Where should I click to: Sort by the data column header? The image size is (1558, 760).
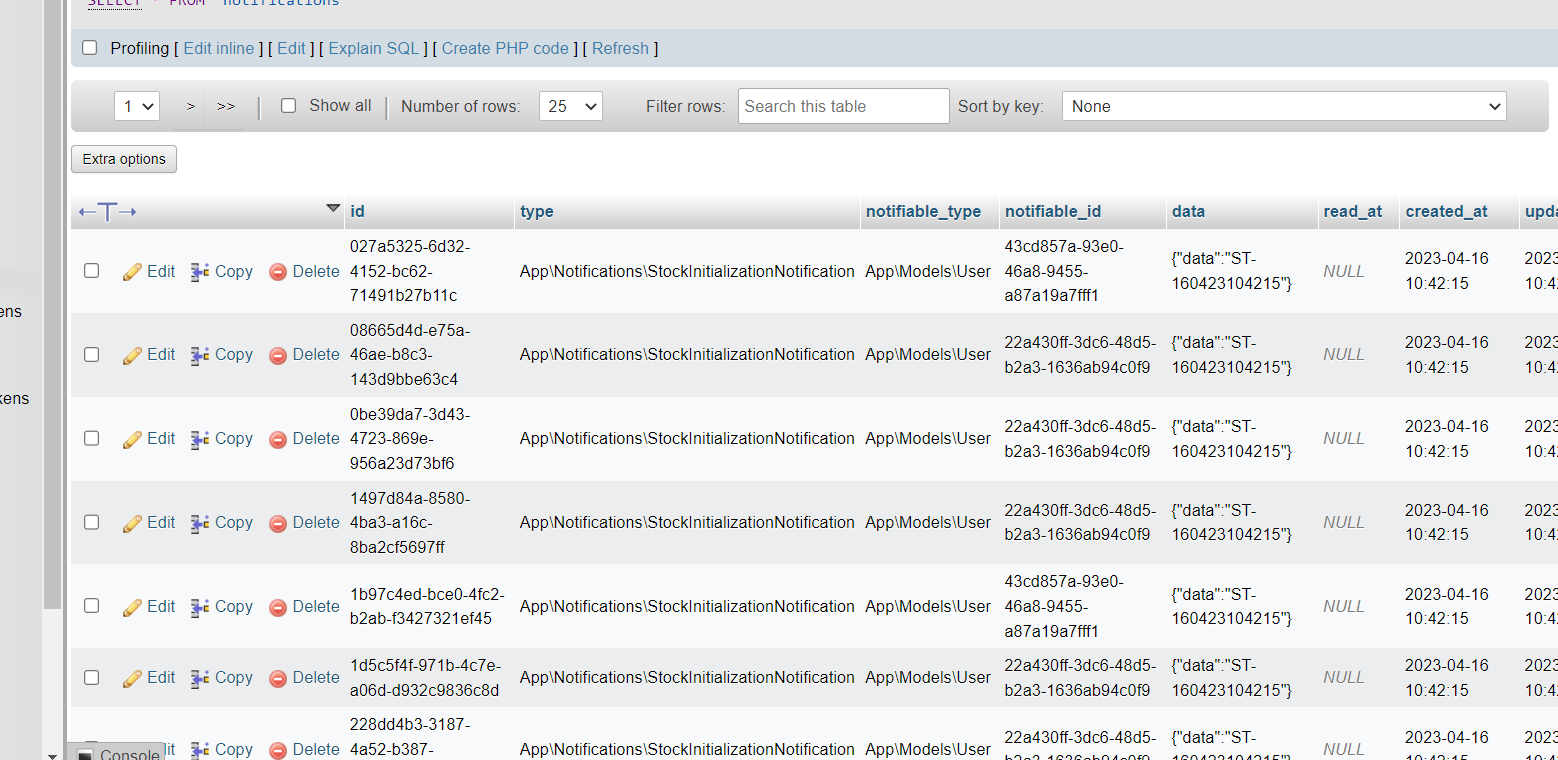click(1189, 211)
